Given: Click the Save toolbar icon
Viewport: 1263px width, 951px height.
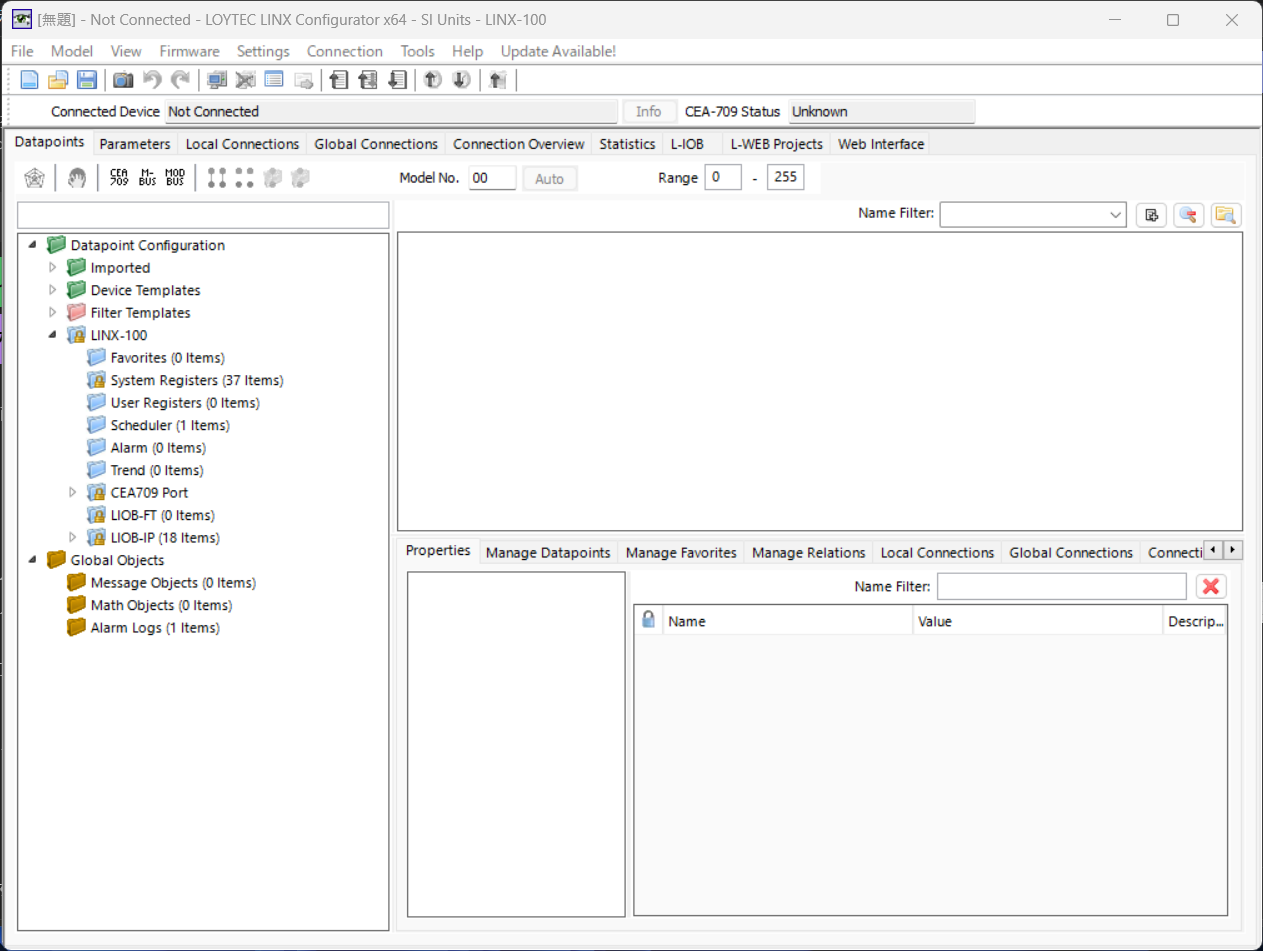Looking at the screenshot, I should click(87, 80).
